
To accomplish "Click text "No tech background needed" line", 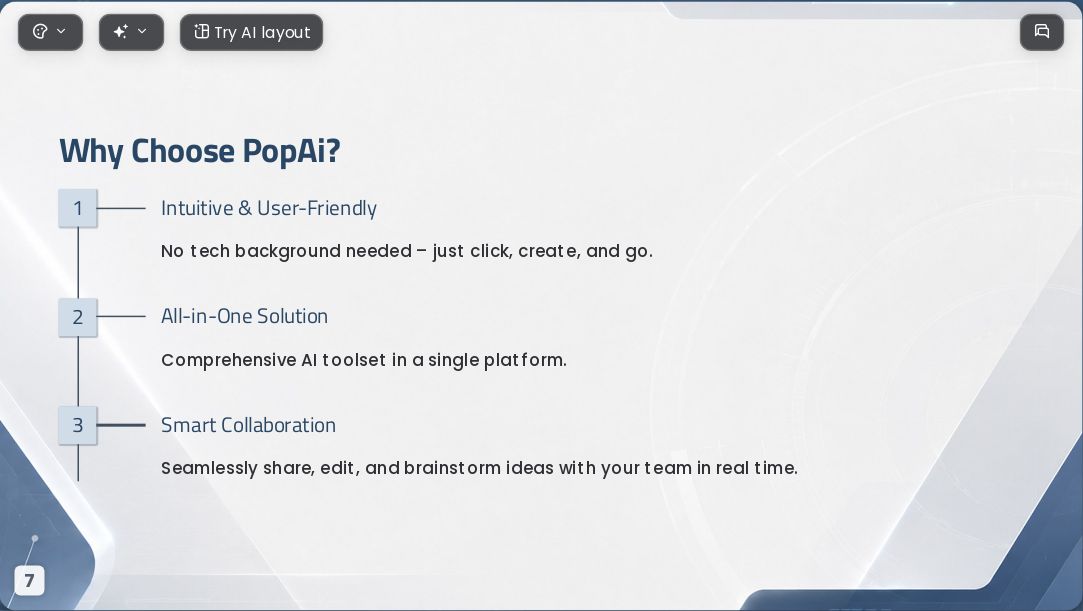I will pyautogui.click(x=407, y=251).
